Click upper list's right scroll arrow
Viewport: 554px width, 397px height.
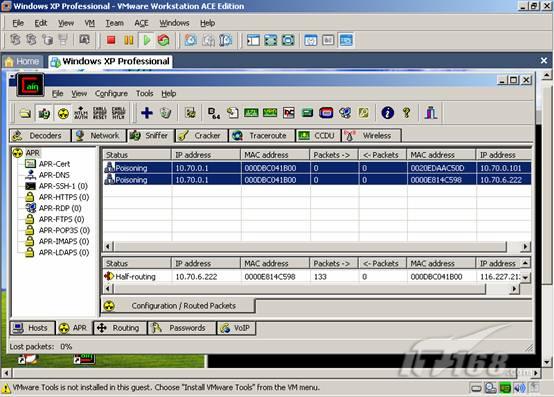[526, 246]
